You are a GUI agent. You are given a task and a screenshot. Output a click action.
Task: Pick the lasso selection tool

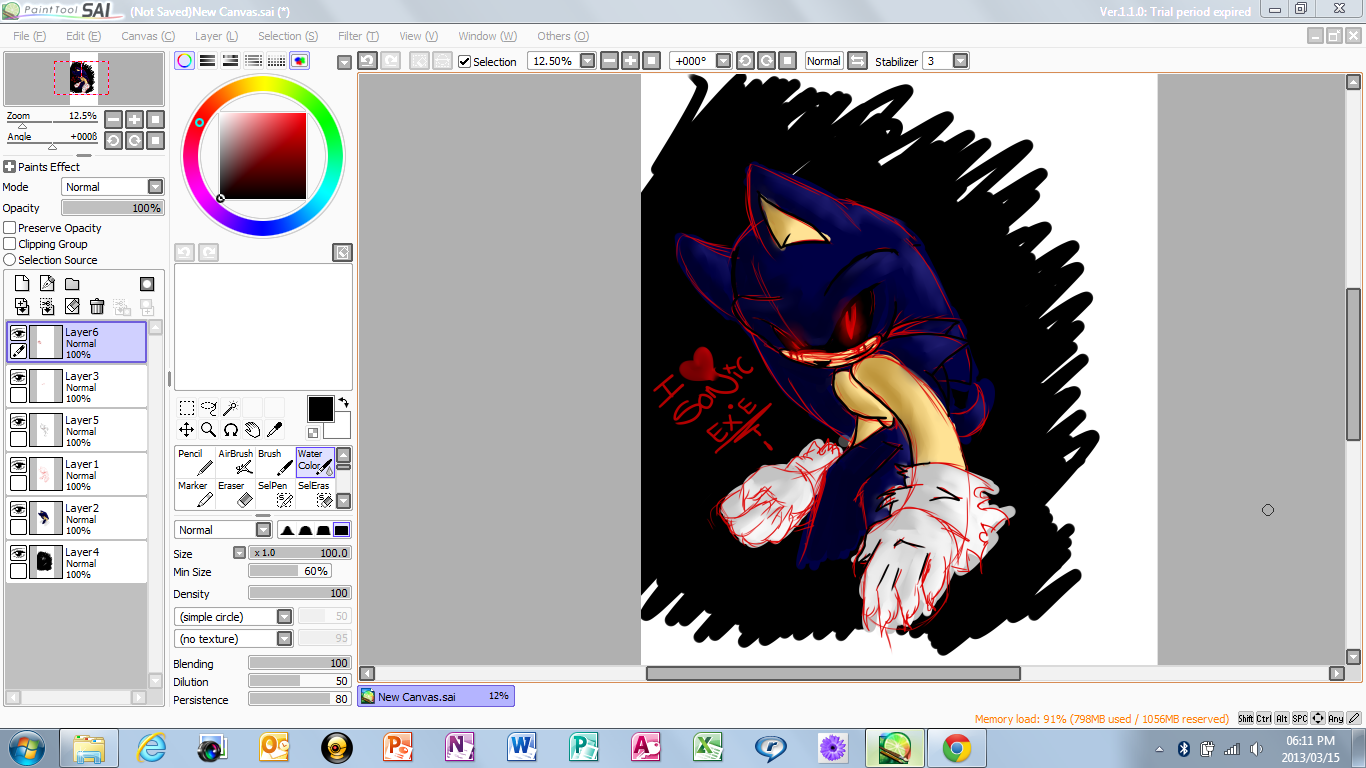coord(209,408)
